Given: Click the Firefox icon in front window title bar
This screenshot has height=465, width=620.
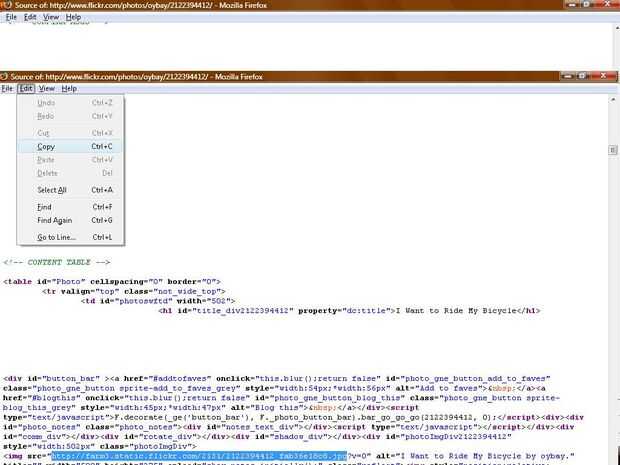Looking at the screenshot, I should 4,76.
